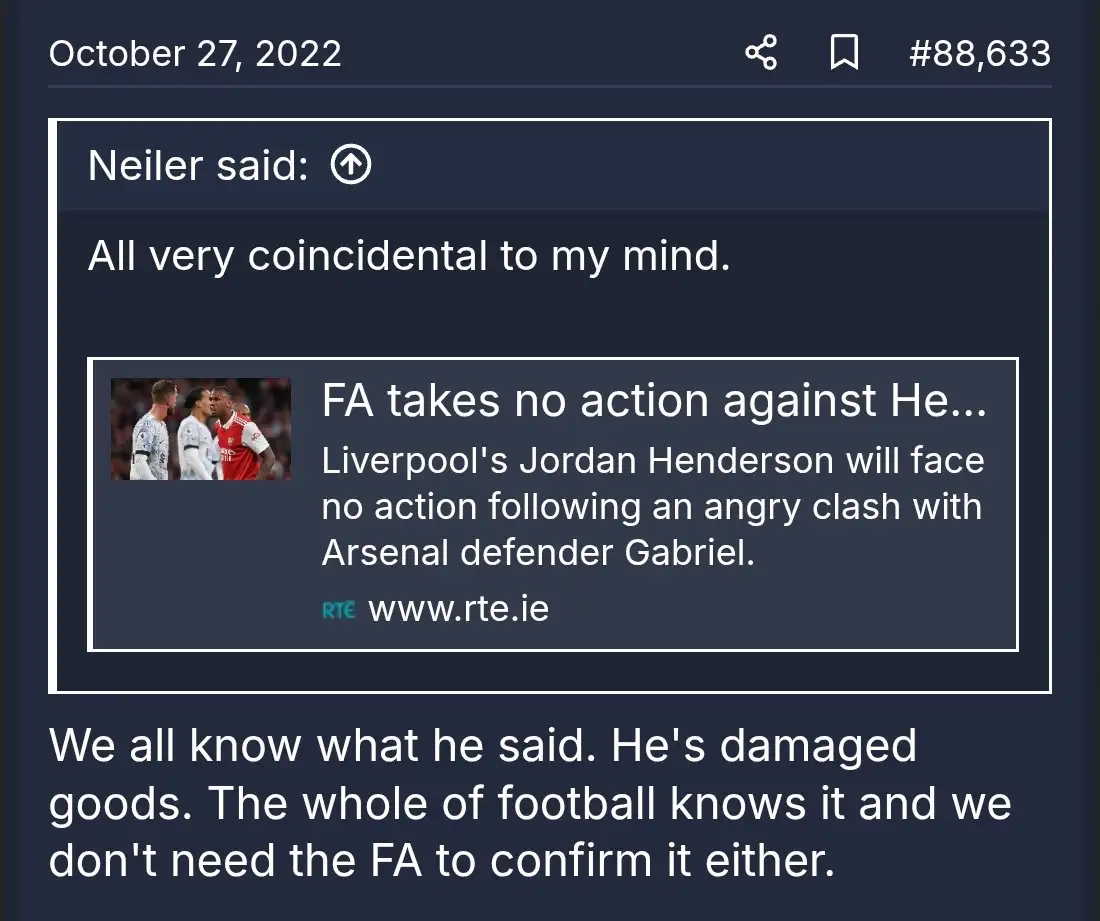This screenshot has height=921, width=1100.
Task: Visit the www.rte.ie source link
Action: (458, 608)
